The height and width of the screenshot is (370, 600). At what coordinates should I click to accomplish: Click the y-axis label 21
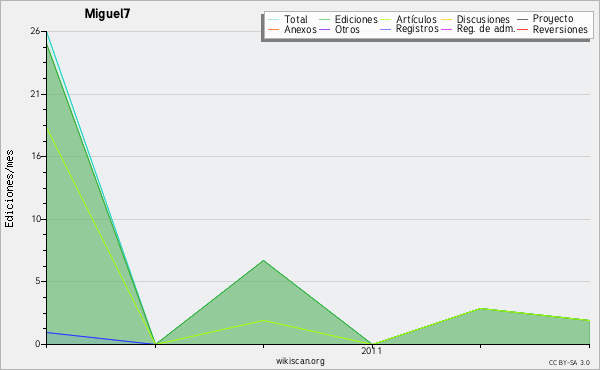pyautogui.click(x=35, y=94)
